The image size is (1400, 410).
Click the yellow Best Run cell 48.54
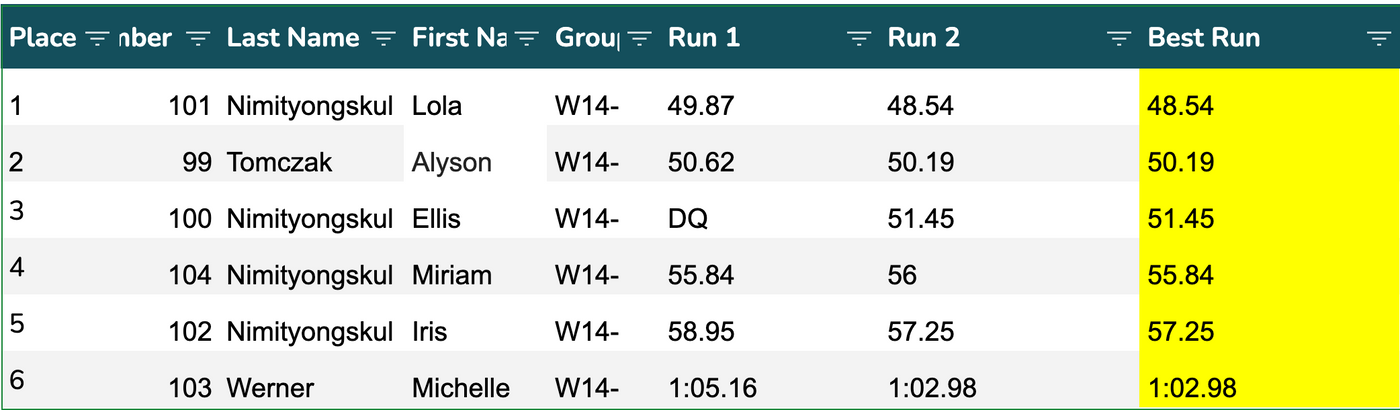[1180, 105]
